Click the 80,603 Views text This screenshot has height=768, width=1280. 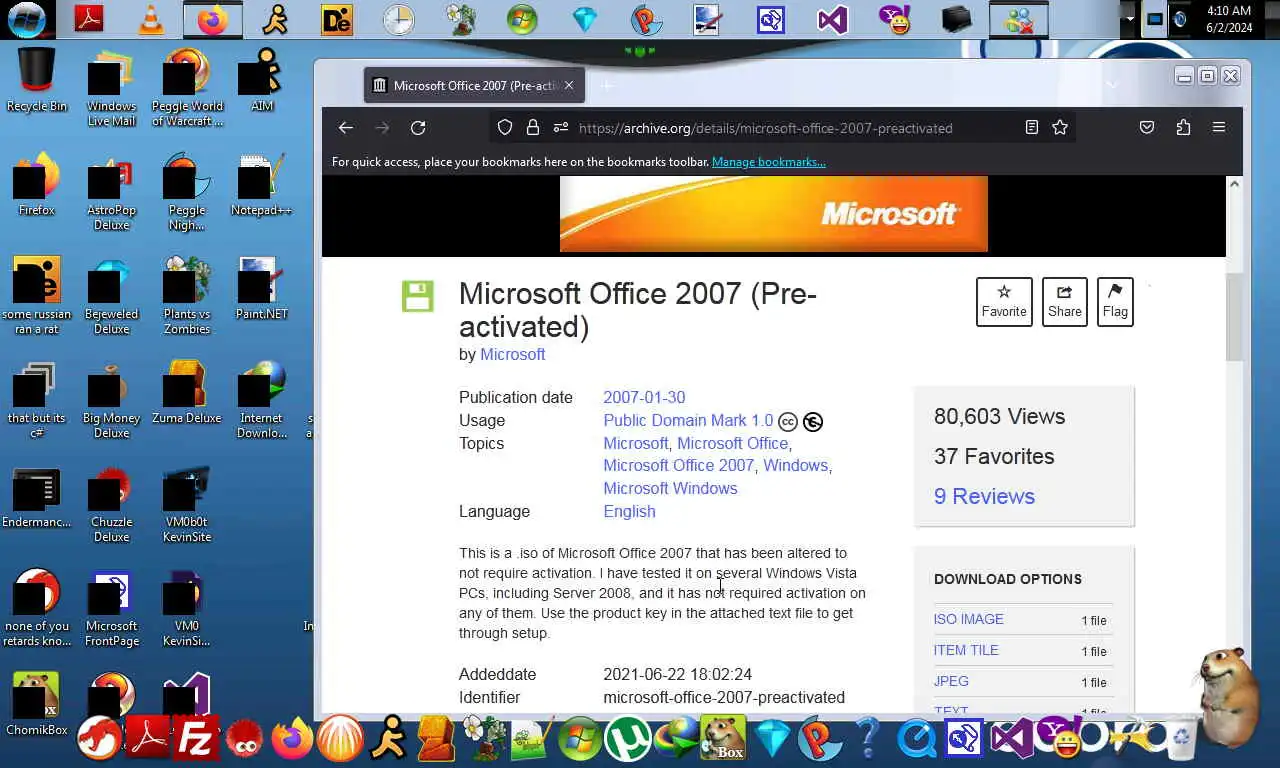point(999,416)
